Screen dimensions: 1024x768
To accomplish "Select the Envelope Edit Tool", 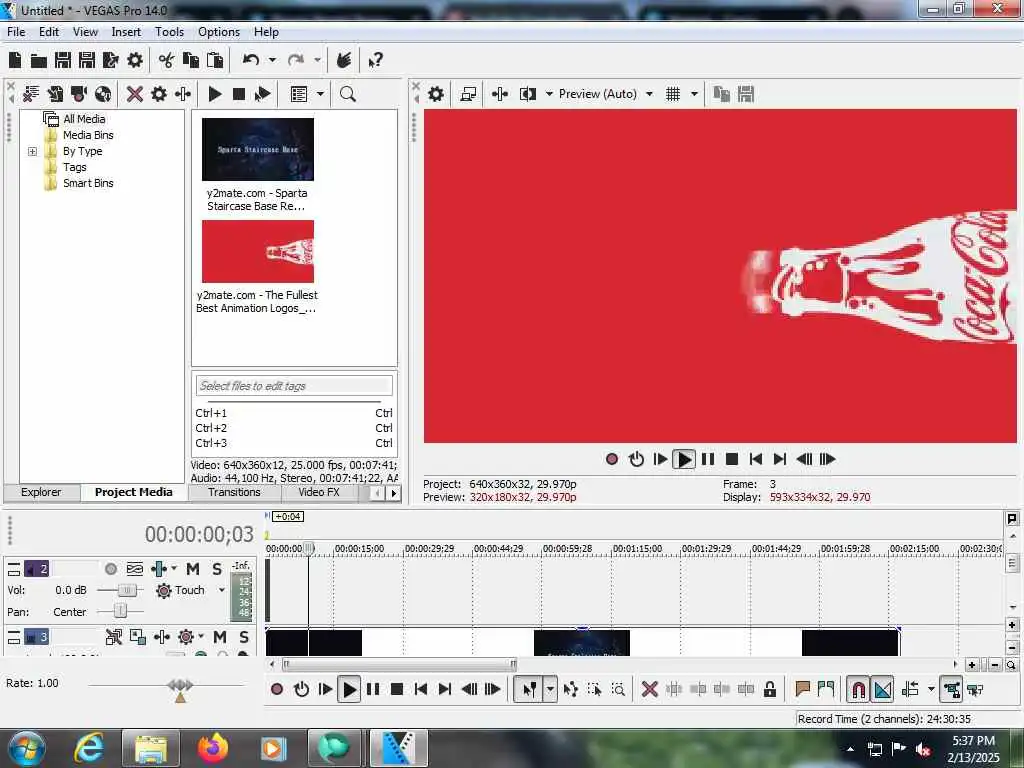I will coord(570,690).
